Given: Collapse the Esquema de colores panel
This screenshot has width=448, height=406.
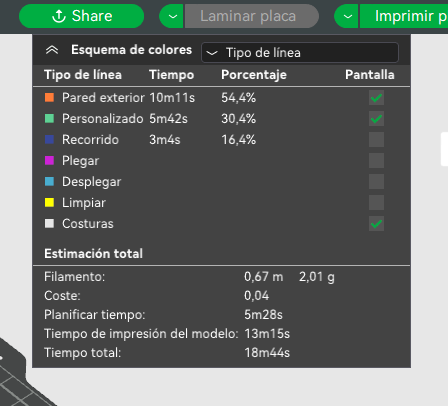Looking at the screenshot, I should [x=52, y=50].
